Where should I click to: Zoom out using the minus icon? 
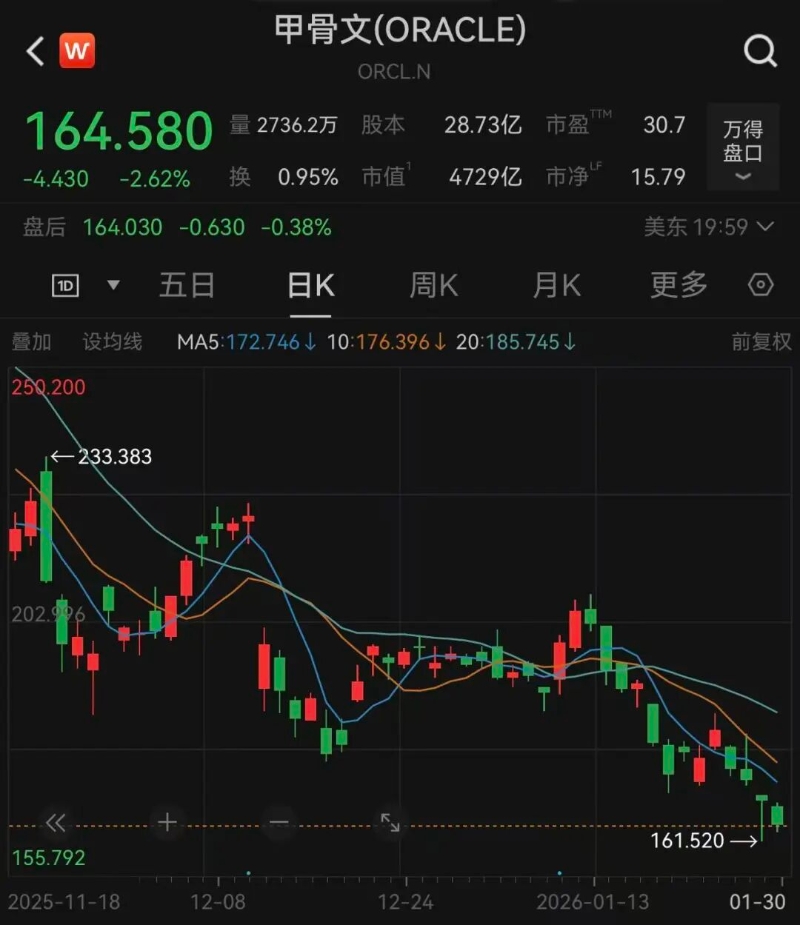coord(277,822)
